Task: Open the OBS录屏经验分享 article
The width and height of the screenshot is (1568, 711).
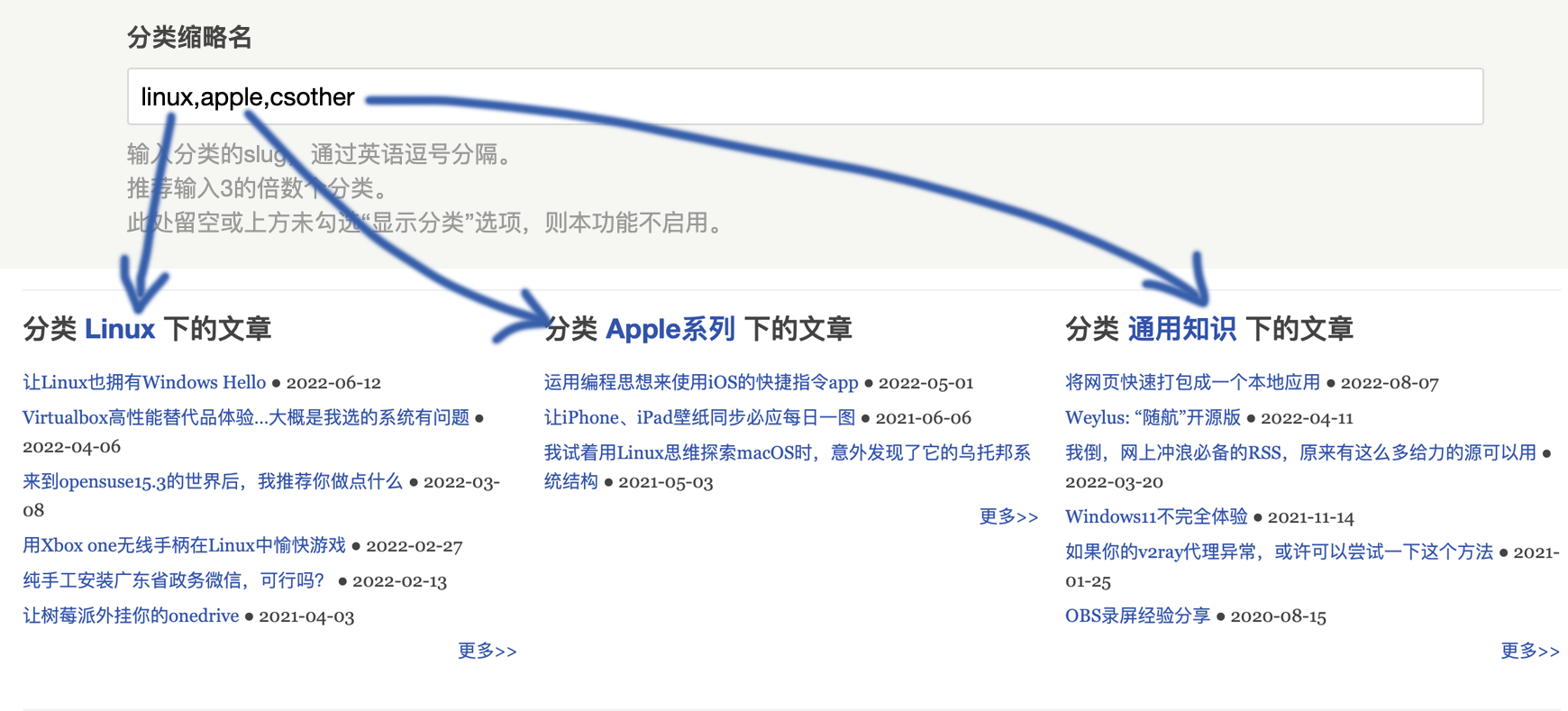Action: [x=1137, y=615]
